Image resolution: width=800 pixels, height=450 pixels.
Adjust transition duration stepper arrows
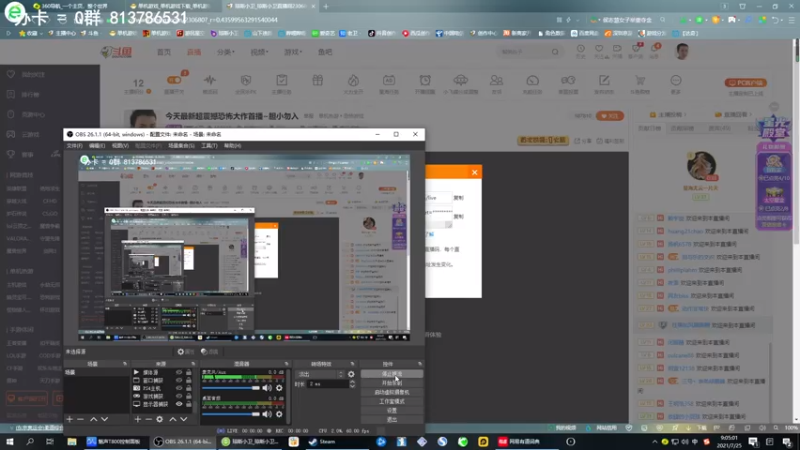(352, 384)
